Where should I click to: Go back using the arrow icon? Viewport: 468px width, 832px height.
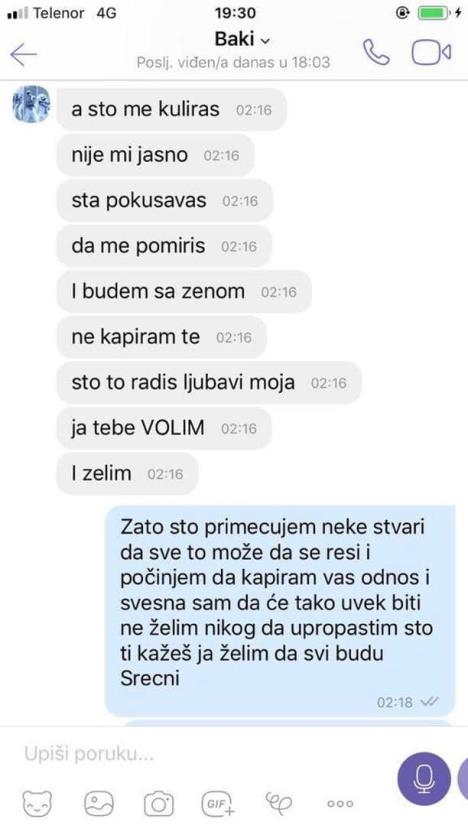pos(24,54)
